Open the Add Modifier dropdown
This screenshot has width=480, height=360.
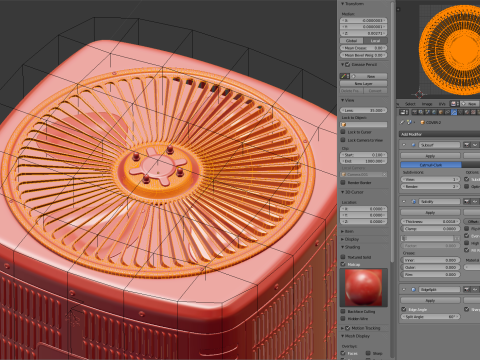[x=440, y=134]
